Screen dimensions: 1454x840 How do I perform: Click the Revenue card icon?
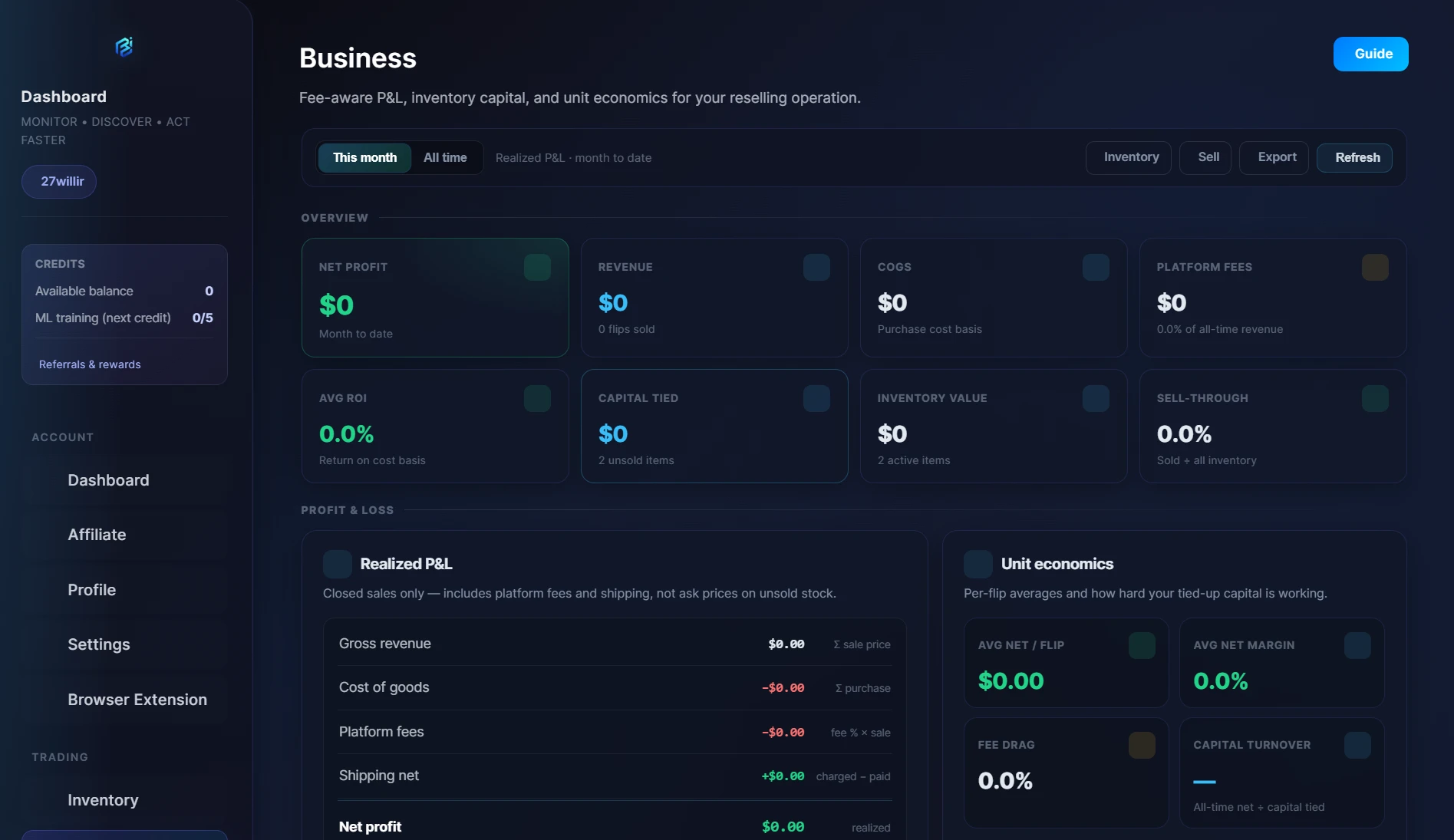click(816, 267)
